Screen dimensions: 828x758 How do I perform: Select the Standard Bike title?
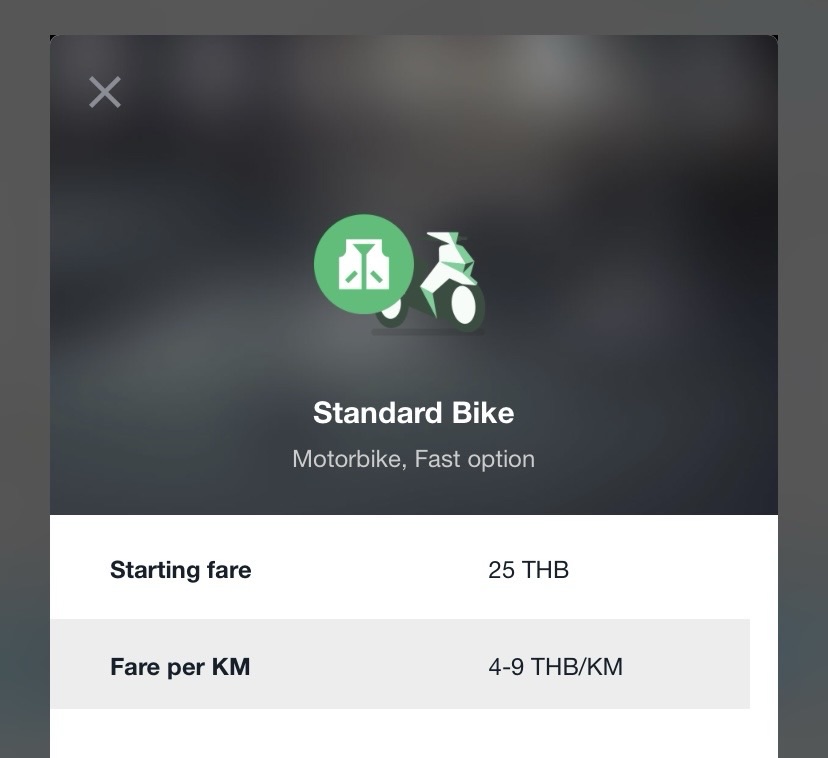tap(413, 413)
